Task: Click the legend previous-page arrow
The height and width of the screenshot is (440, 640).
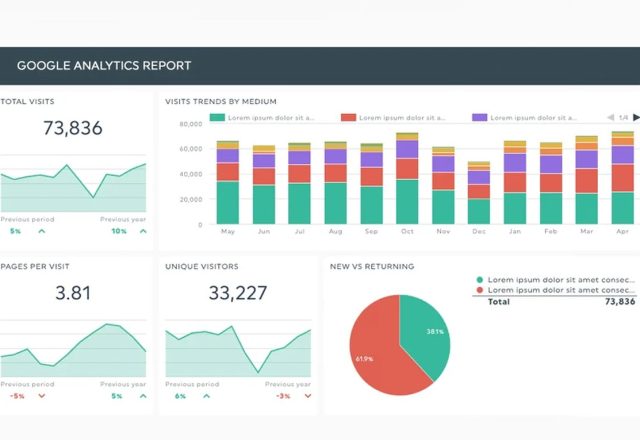Action: pyautogui.click(x=611, y=118)
